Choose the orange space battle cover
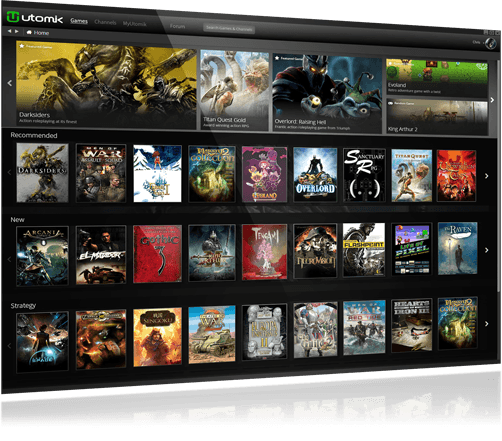 (101, 339)
